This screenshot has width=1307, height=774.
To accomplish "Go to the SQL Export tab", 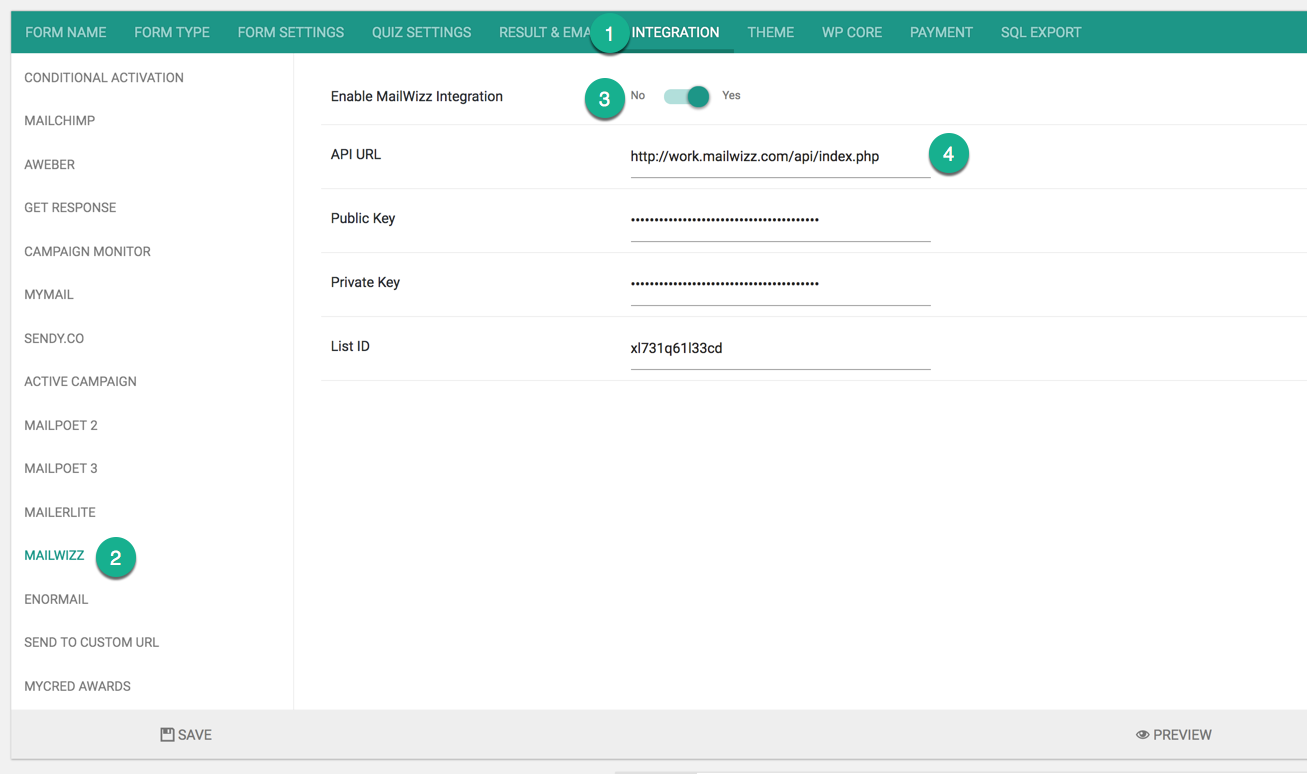I will point(1041,32).
